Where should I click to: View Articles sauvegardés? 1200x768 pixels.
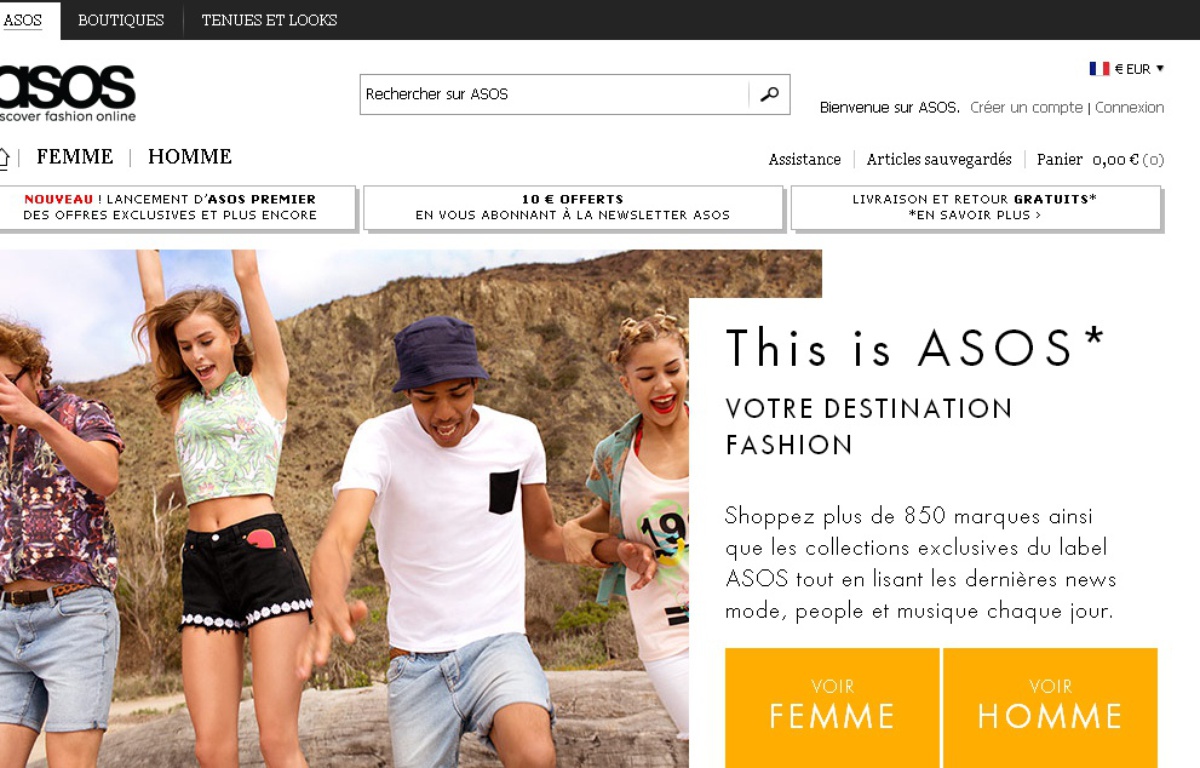(939, 160)
